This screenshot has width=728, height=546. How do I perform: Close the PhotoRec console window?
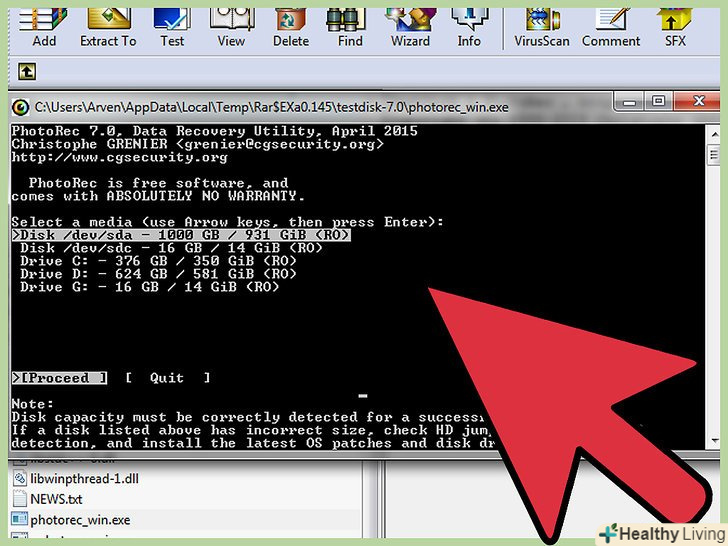coord(698,102)
